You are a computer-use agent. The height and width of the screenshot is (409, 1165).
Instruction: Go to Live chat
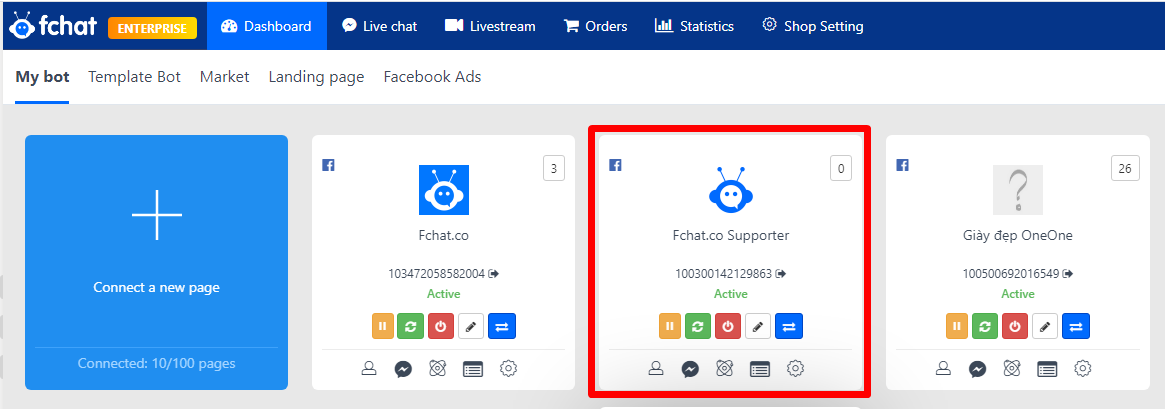379,26
